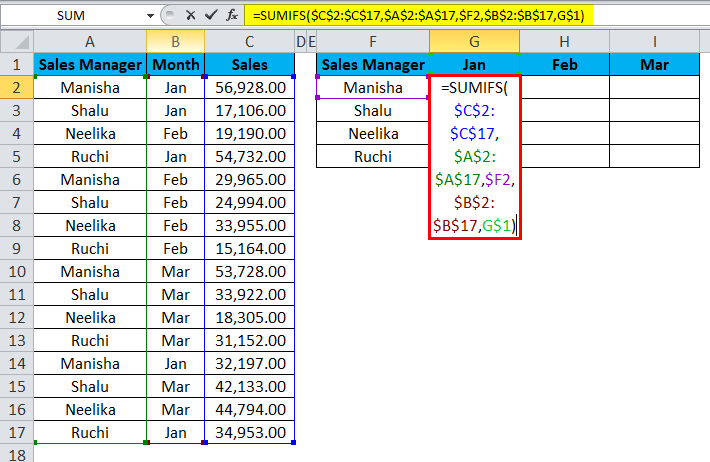Select column H header
Viewport: 710px width, 462px height.
[x=564, y=42]
